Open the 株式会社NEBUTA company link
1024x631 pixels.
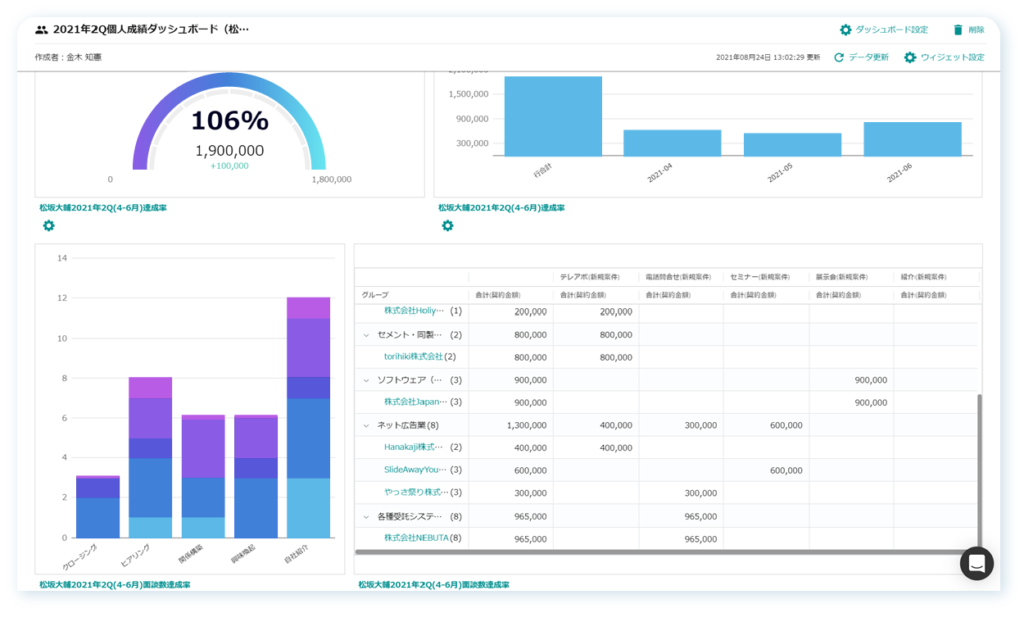click(x=416, y=538)
